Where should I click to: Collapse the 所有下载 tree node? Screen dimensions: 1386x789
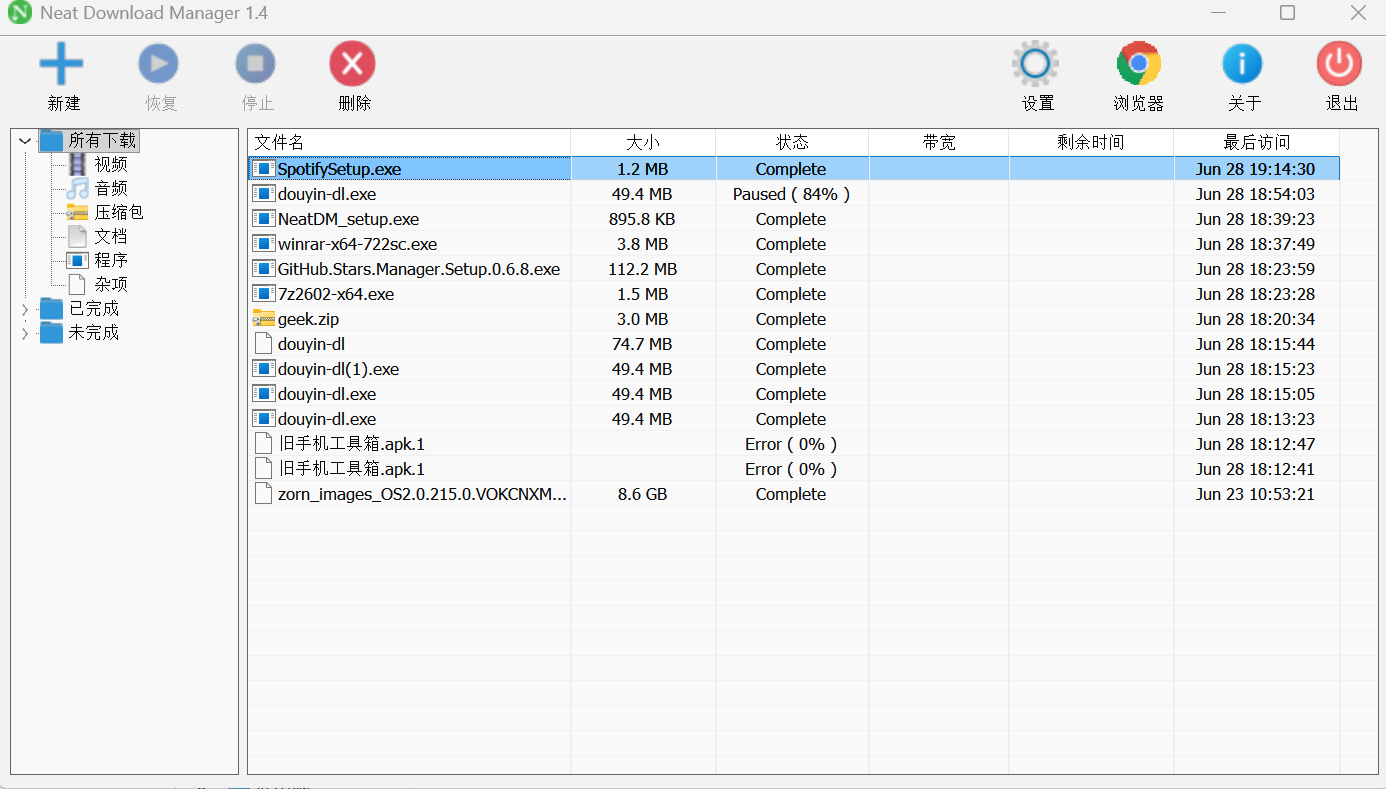tap(25, 141)
